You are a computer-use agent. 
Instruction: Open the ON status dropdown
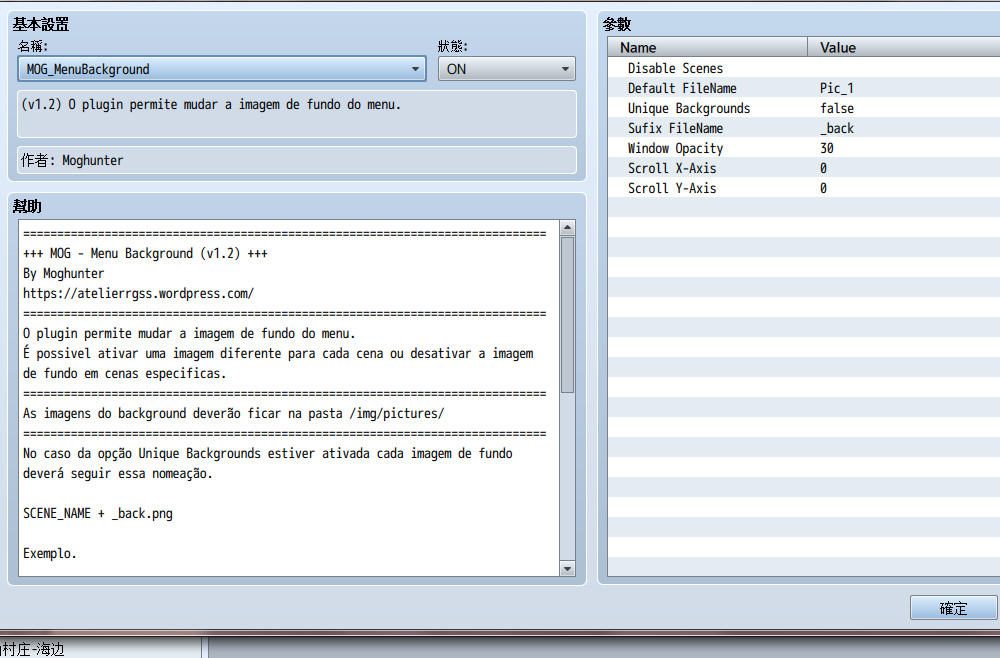(x=506, y=69)
